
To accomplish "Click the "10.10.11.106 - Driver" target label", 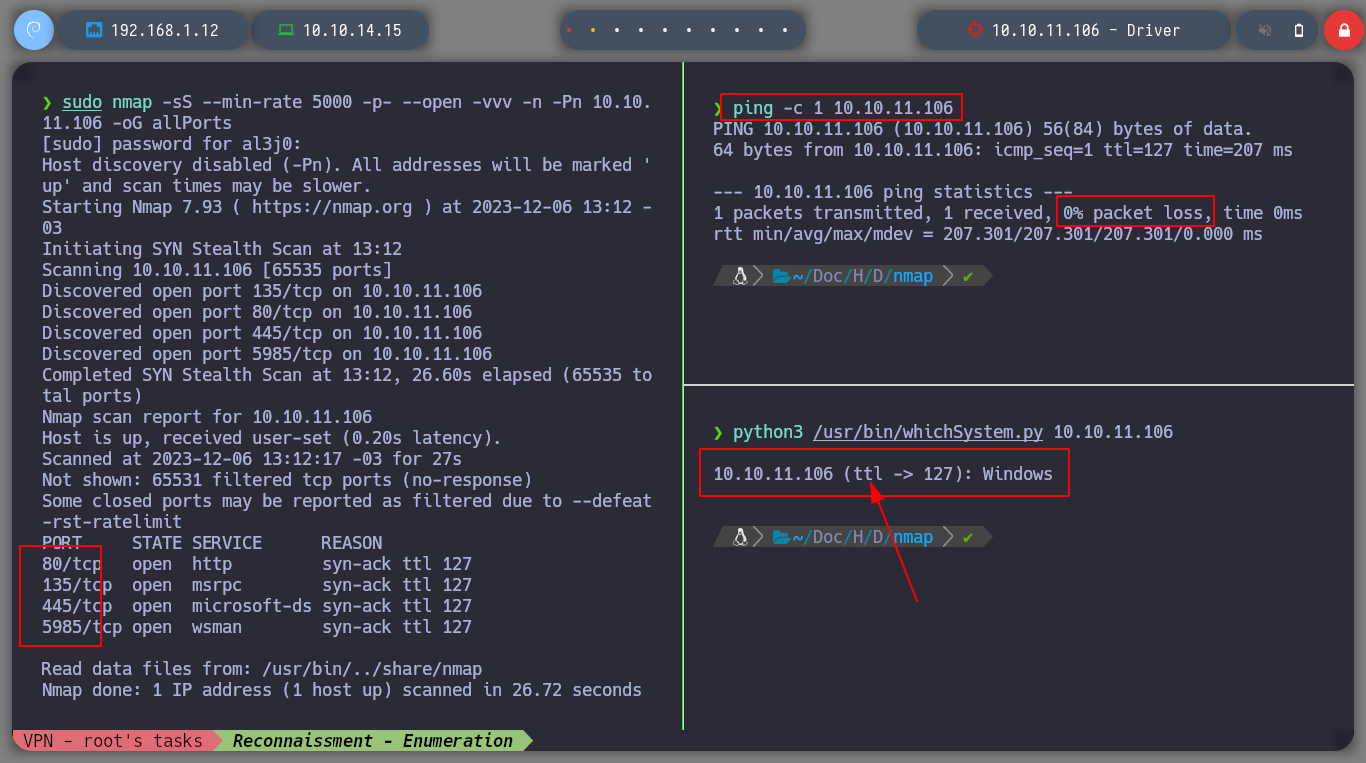I will [1086, 30].
